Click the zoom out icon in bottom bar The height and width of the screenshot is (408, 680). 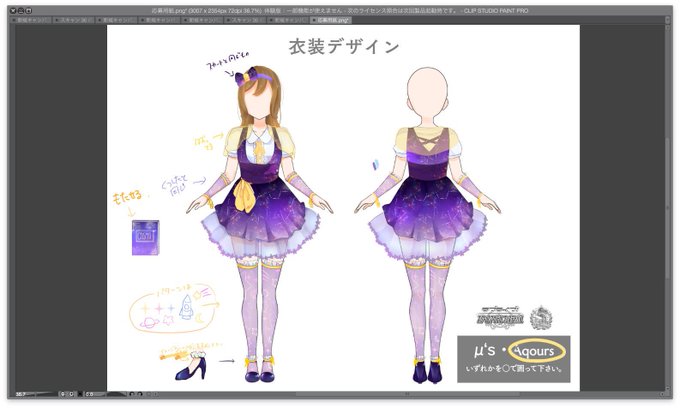tap(63, 394)
